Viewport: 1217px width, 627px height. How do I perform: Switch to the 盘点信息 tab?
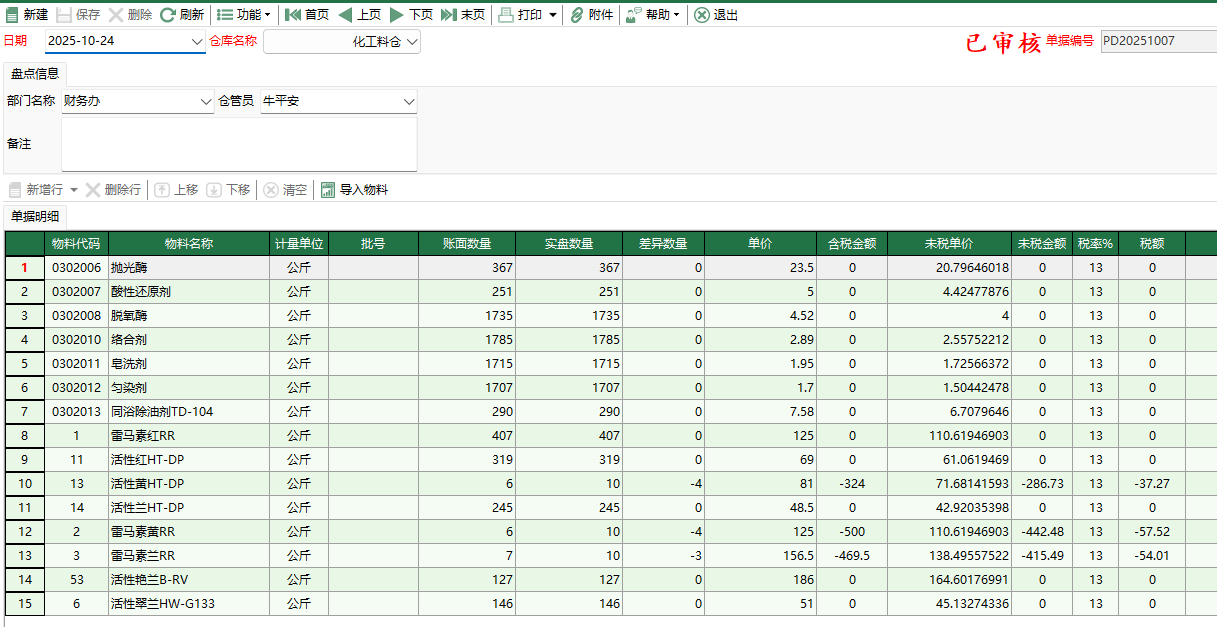click(35, 74)
